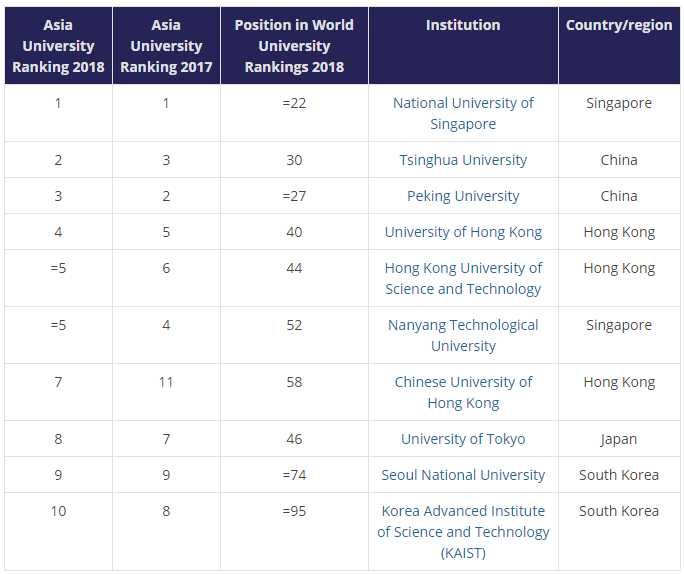Click Nanyang Technological University link
Viewport: 684px width, 574px height.
pyautogui.click(x=463, y=335)
